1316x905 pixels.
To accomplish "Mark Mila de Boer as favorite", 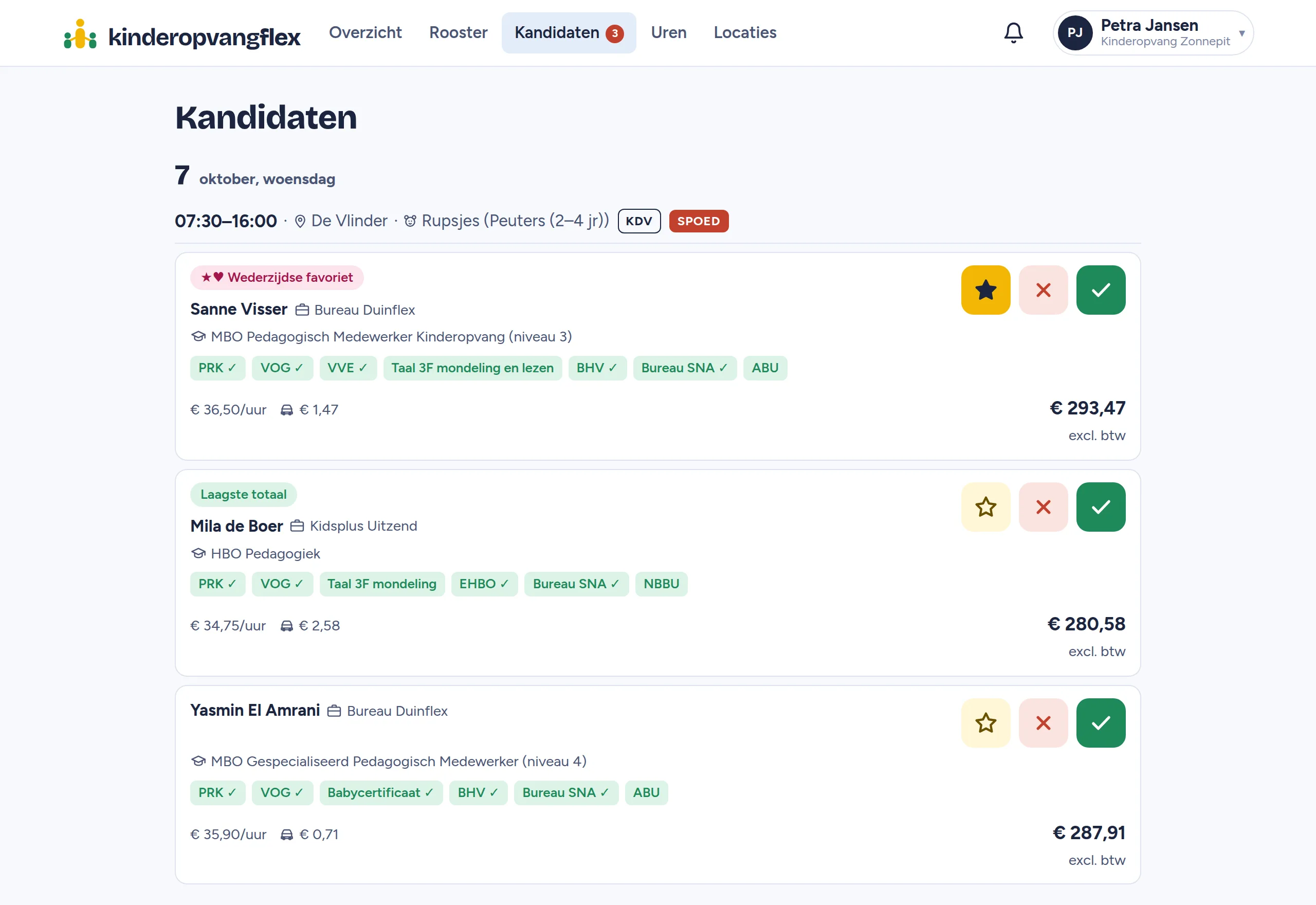I will (985, 507).
